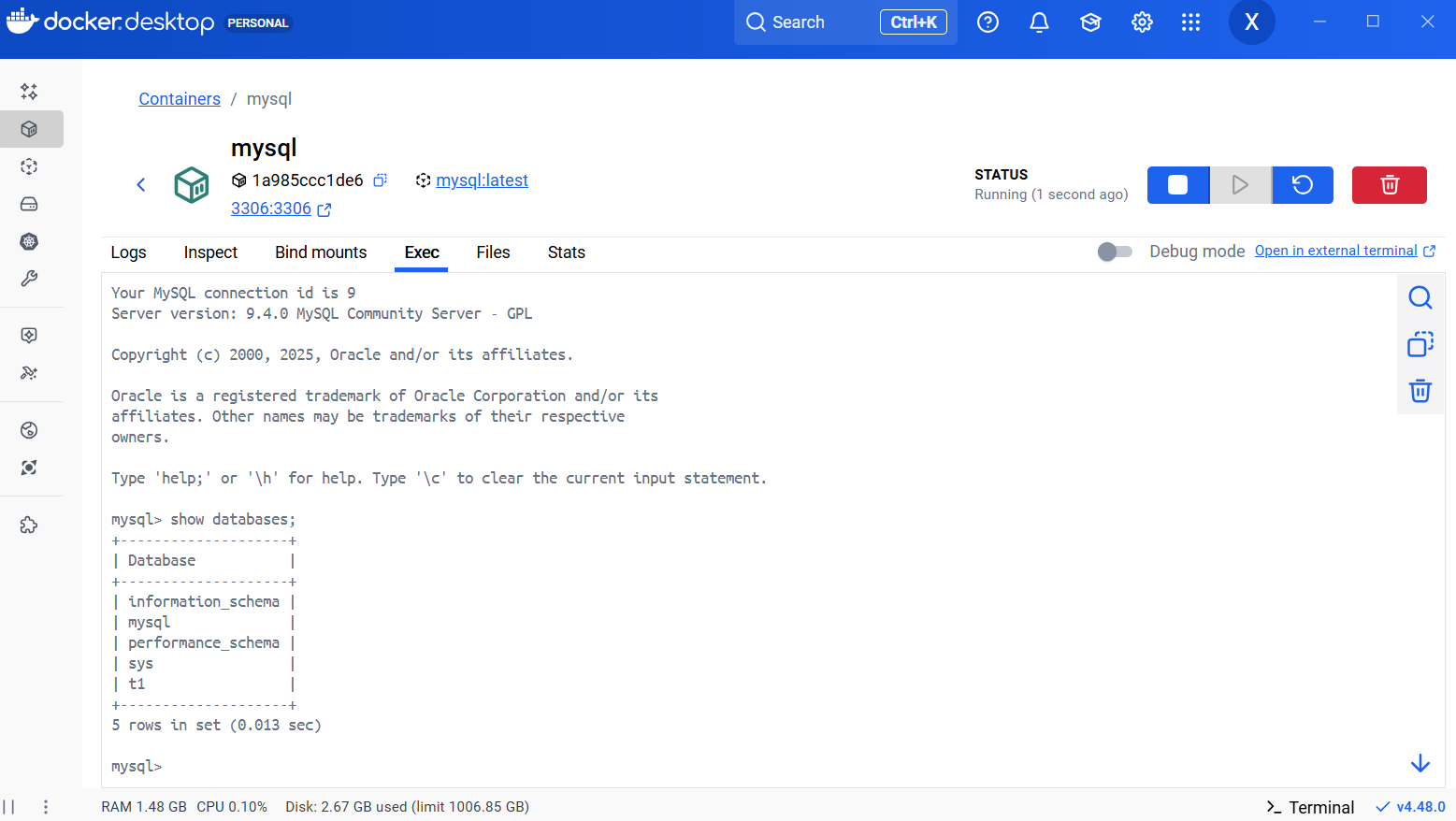
Task: Open Docker Hub icon in sidebar
Action: [x=29, y=430]
